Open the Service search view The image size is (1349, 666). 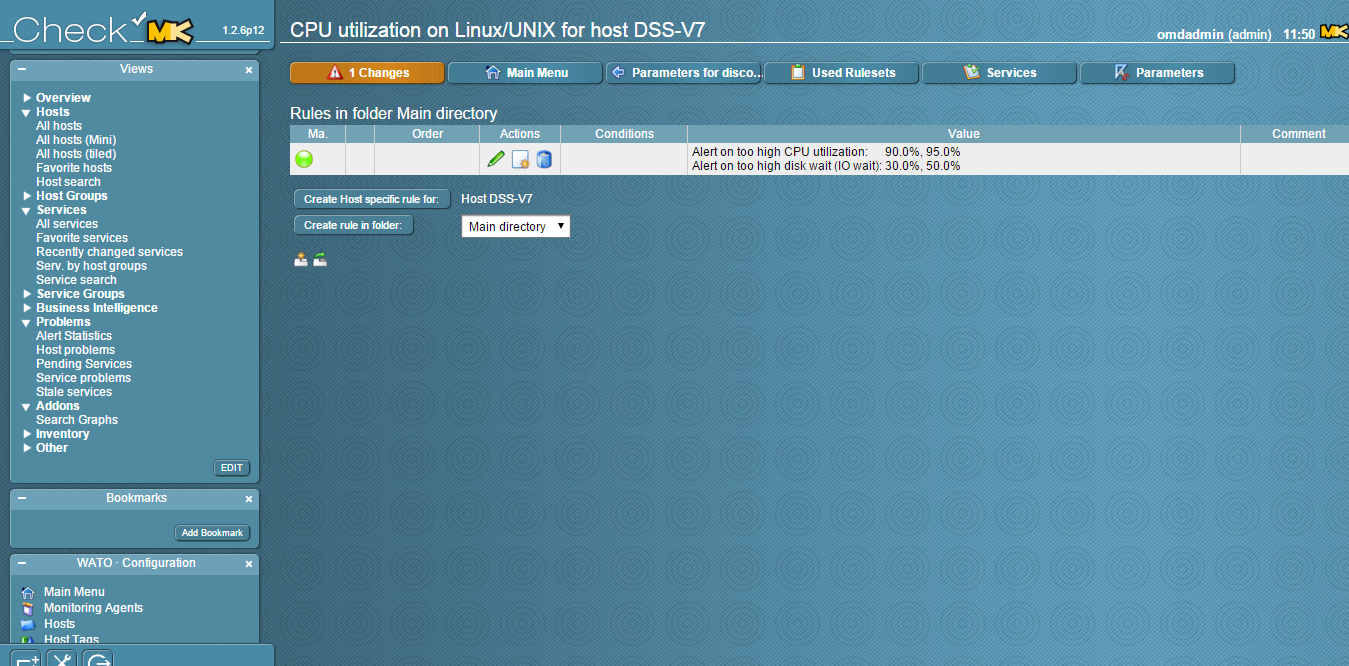tap(76, 280)
